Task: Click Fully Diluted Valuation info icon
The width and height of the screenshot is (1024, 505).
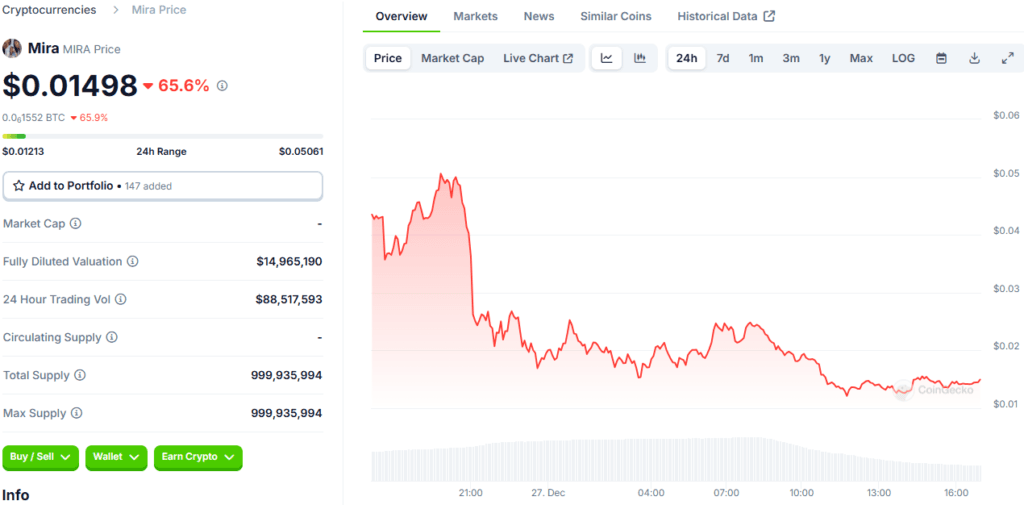Action: (x=133, y=261)
